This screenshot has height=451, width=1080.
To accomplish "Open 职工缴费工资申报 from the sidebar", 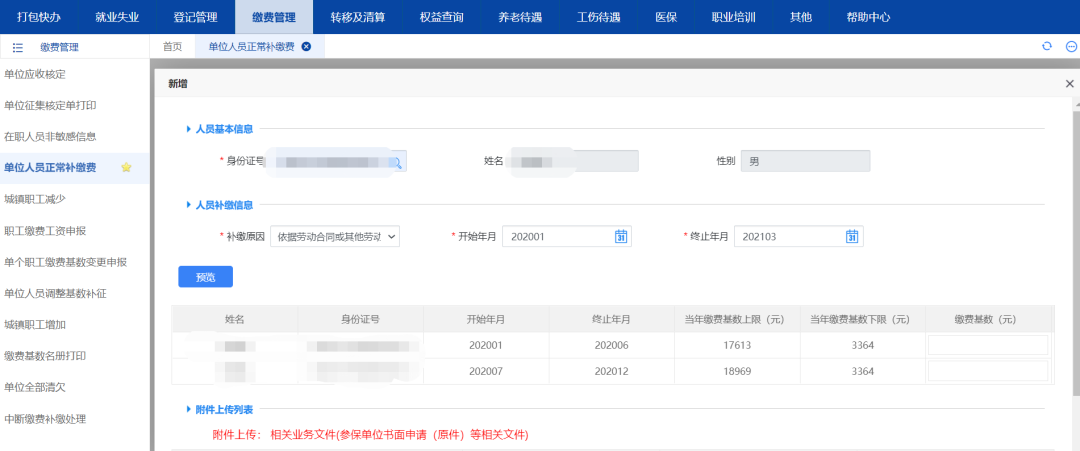I will 45,231.
